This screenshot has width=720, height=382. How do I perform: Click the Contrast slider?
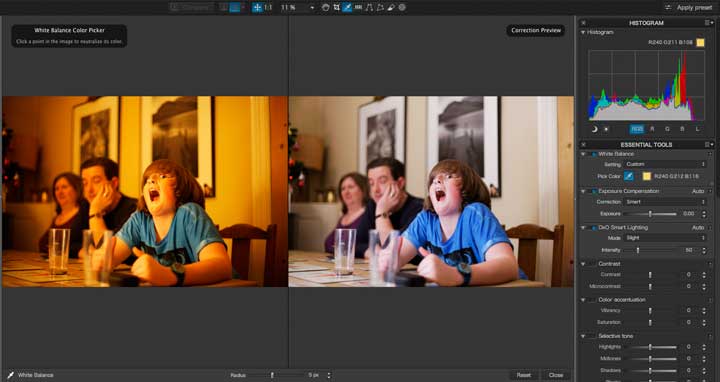[x=650, y=275]
